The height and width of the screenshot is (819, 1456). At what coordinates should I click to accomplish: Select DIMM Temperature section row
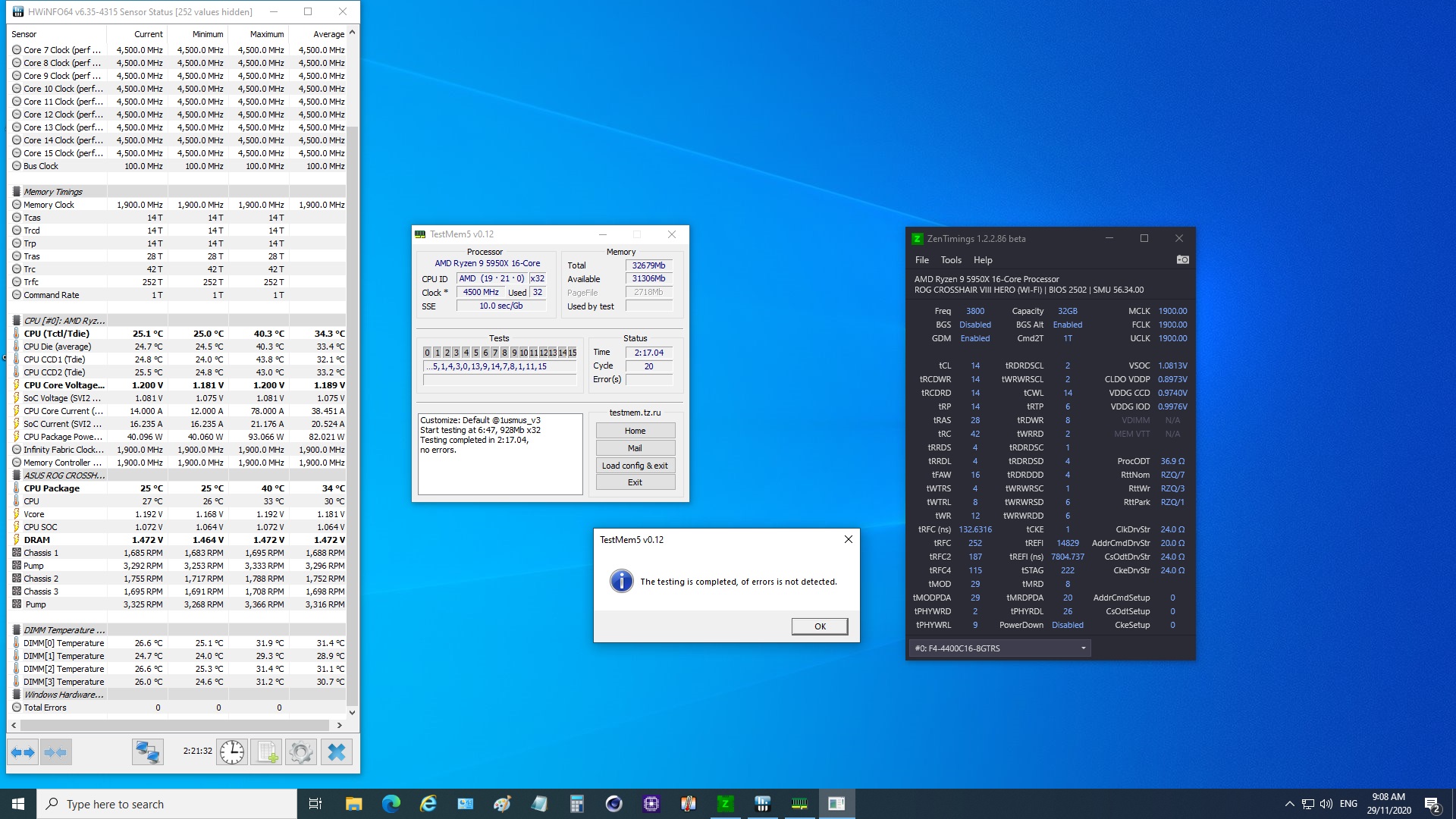[177, 630]
